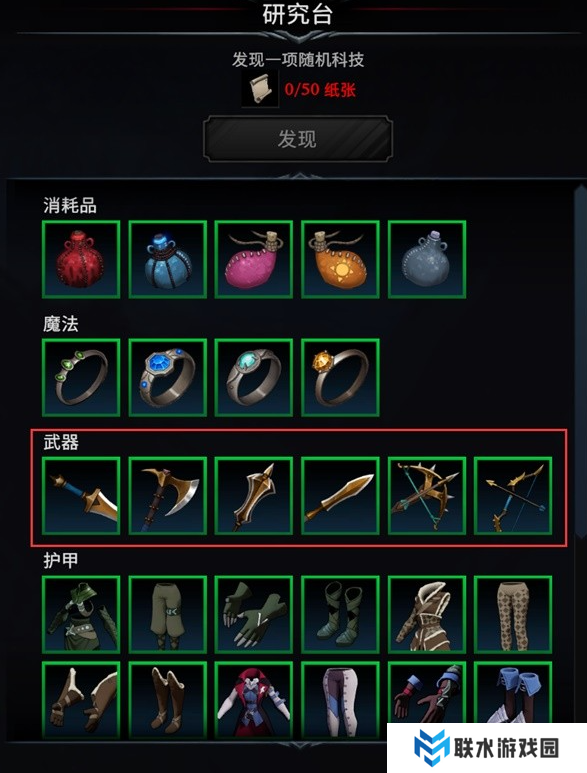The image size is (587, 773).
Task: Select the teal-gem ring
Action: tap(254, 378)
